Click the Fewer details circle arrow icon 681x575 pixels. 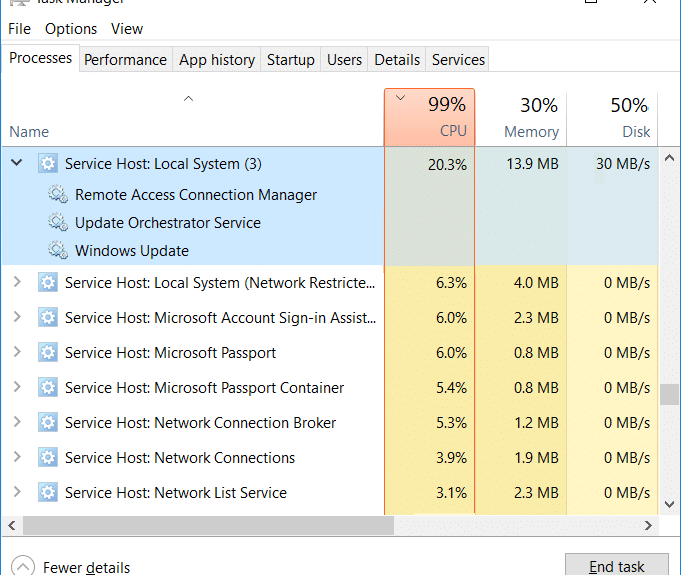24,567
